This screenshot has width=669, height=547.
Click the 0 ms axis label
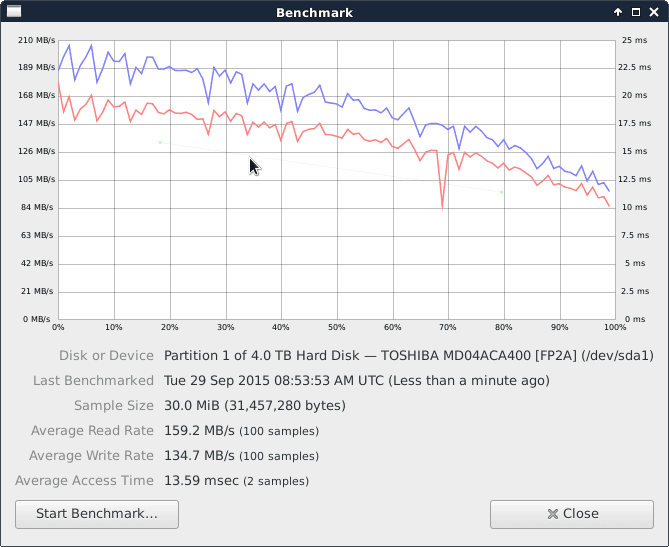(635, 319)
